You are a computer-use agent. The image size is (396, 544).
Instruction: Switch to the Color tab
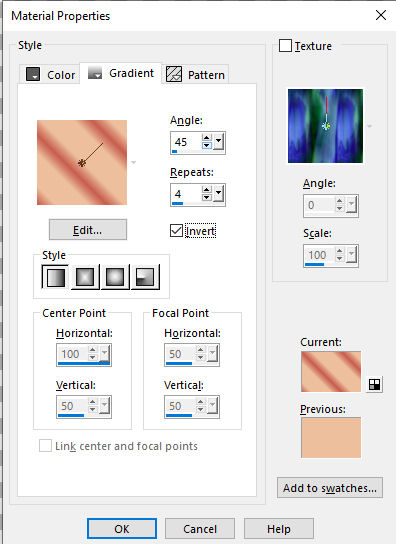pyautogui.click(x=50, y=74)
